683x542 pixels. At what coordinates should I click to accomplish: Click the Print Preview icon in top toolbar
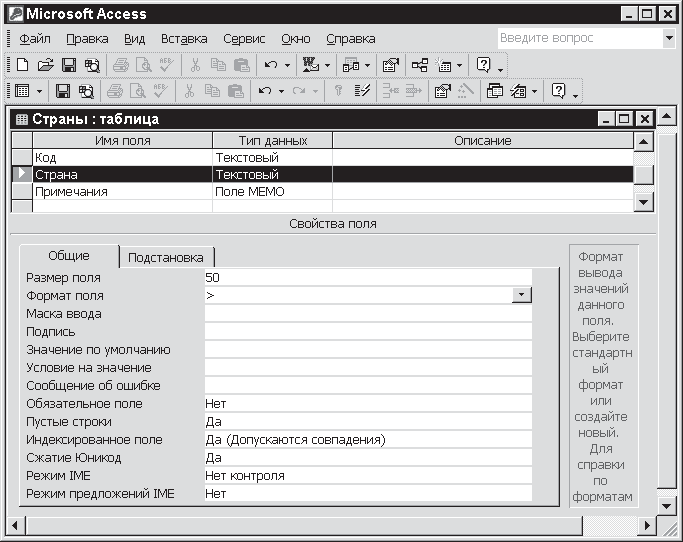[143, 65]
